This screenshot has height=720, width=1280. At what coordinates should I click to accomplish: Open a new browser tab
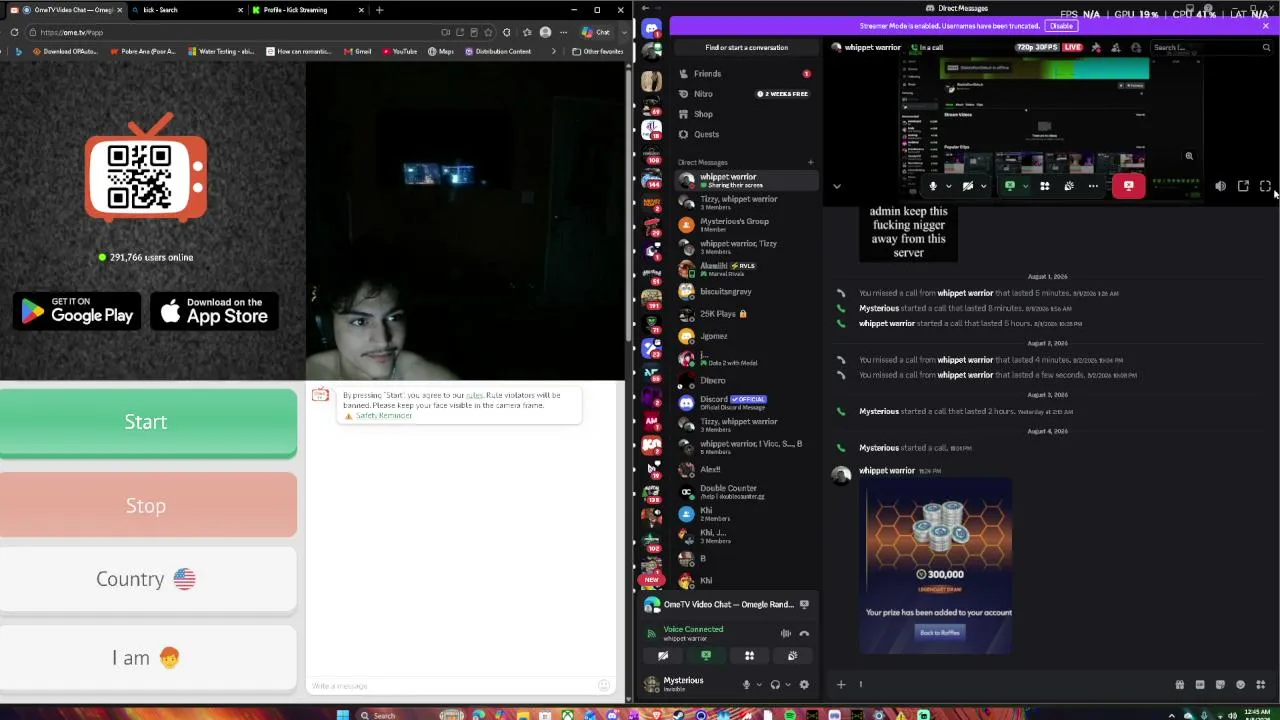(379, 10)
